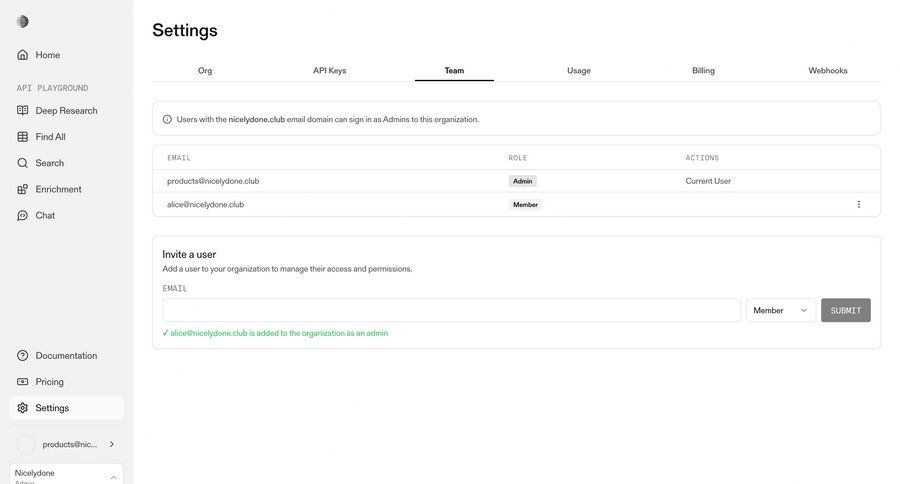Screen dimensions: 900x484
Task: Go to Enrichment in the sidebar
Action: (x=58, y=189)
